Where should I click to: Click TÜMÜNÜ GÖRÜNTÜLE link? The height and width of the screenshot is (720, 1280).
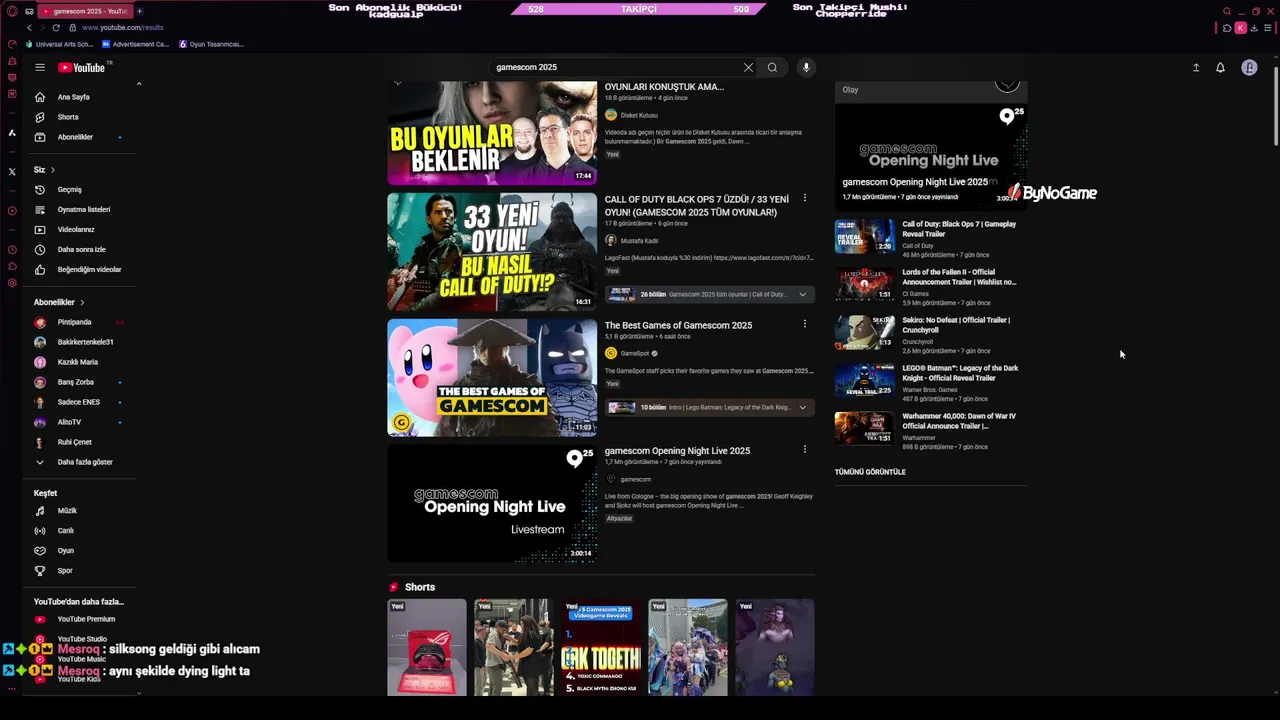coord(870,472)
